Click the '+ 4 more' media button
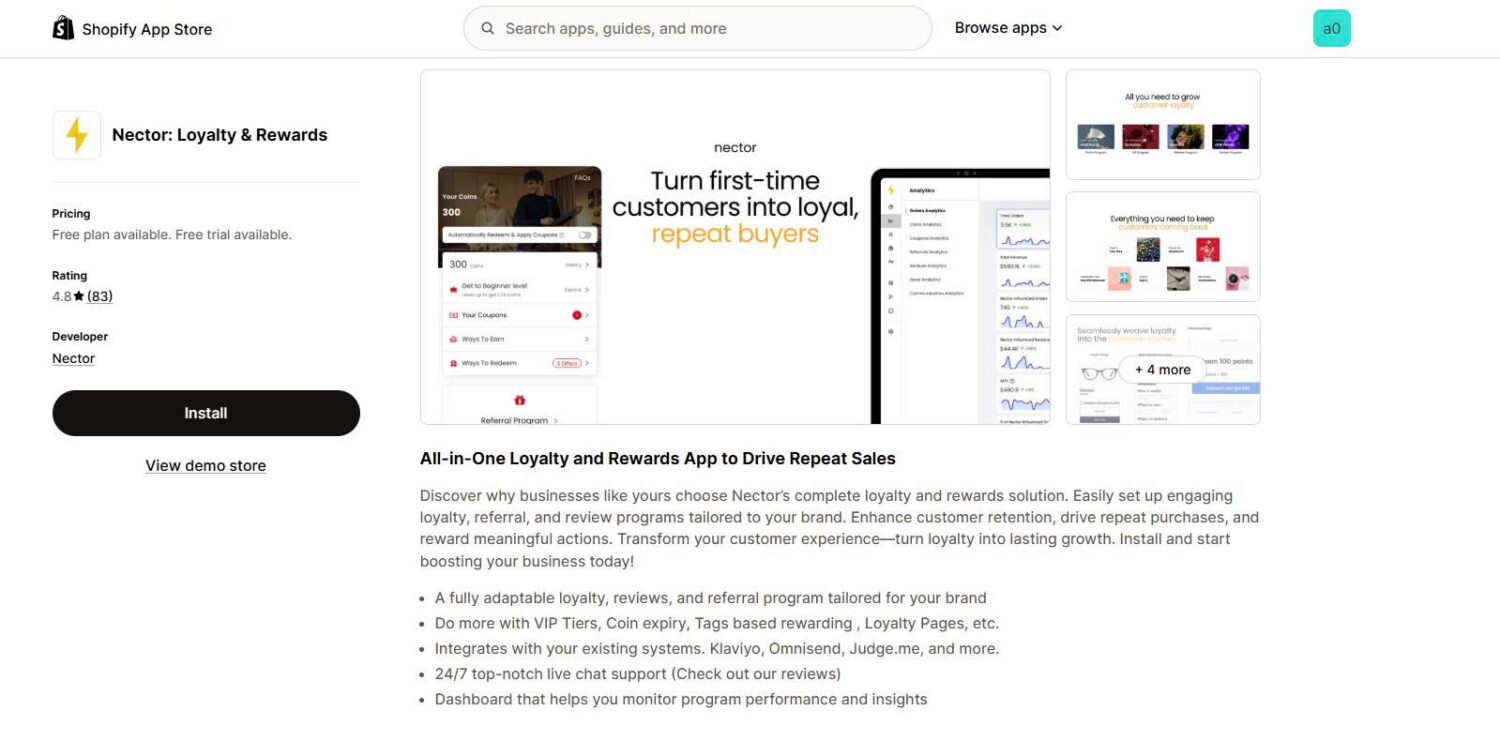Viewport: 1500px width, 741px height. click(1163, 369)
